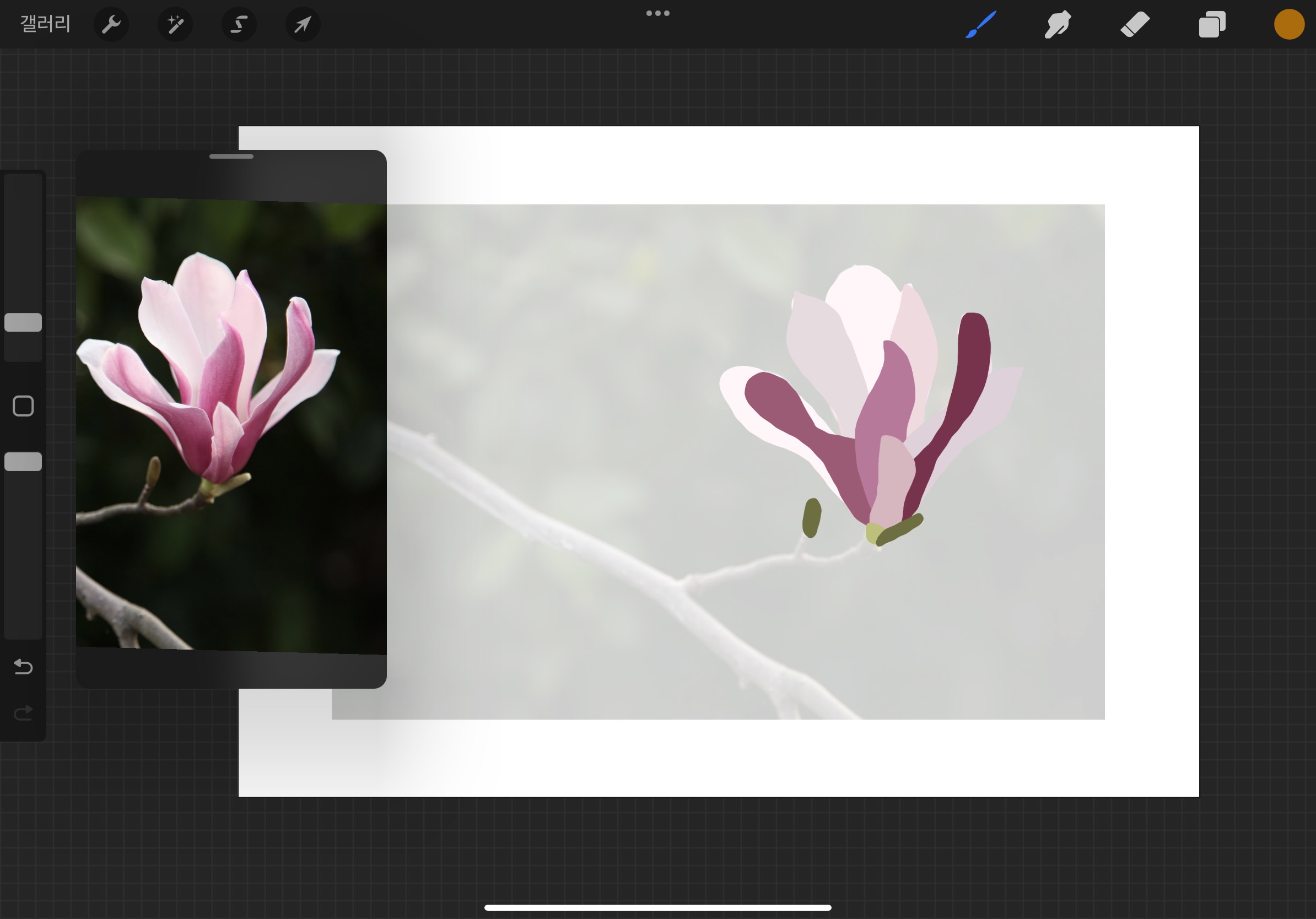The image size is (1316, 919).
Task: Return to the gallery (갤러리)
Action: pyautogui.click(x=45, y=24)
